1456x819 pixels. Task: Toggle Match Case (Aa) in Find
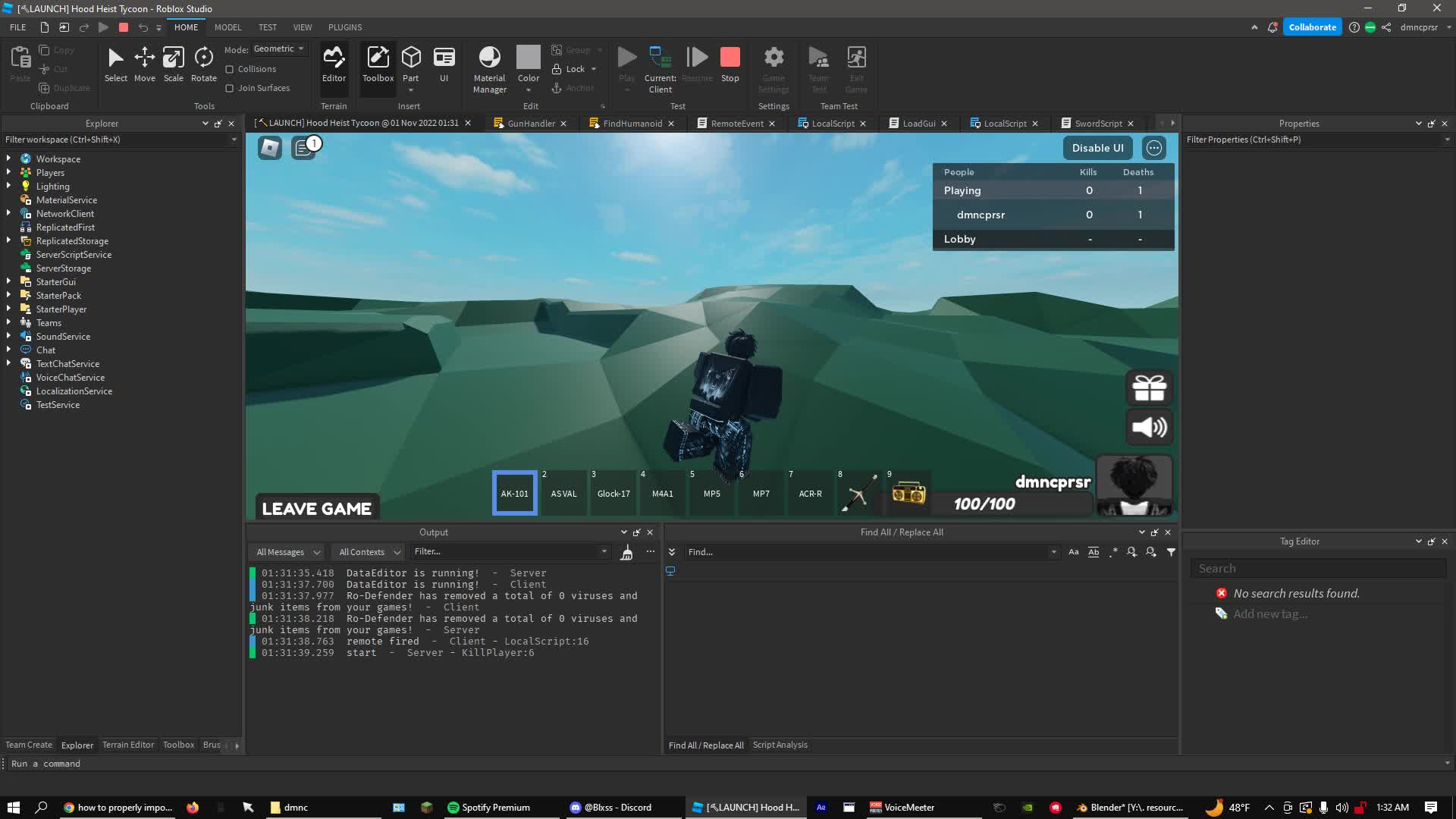(x=1073, y=552)
